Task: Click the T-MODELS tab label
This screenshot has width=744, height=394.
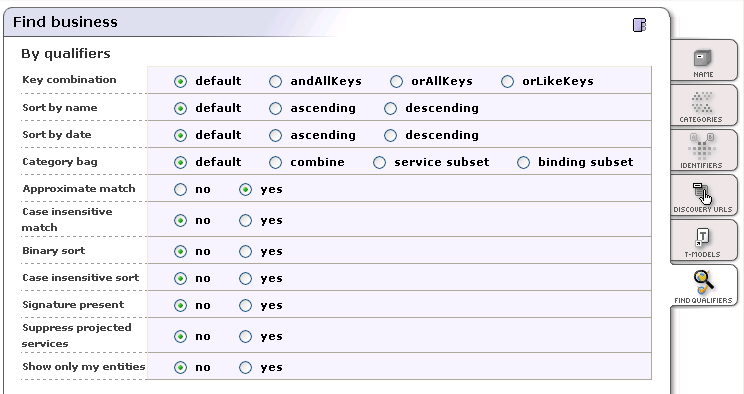Action: [x=702, y=254]
